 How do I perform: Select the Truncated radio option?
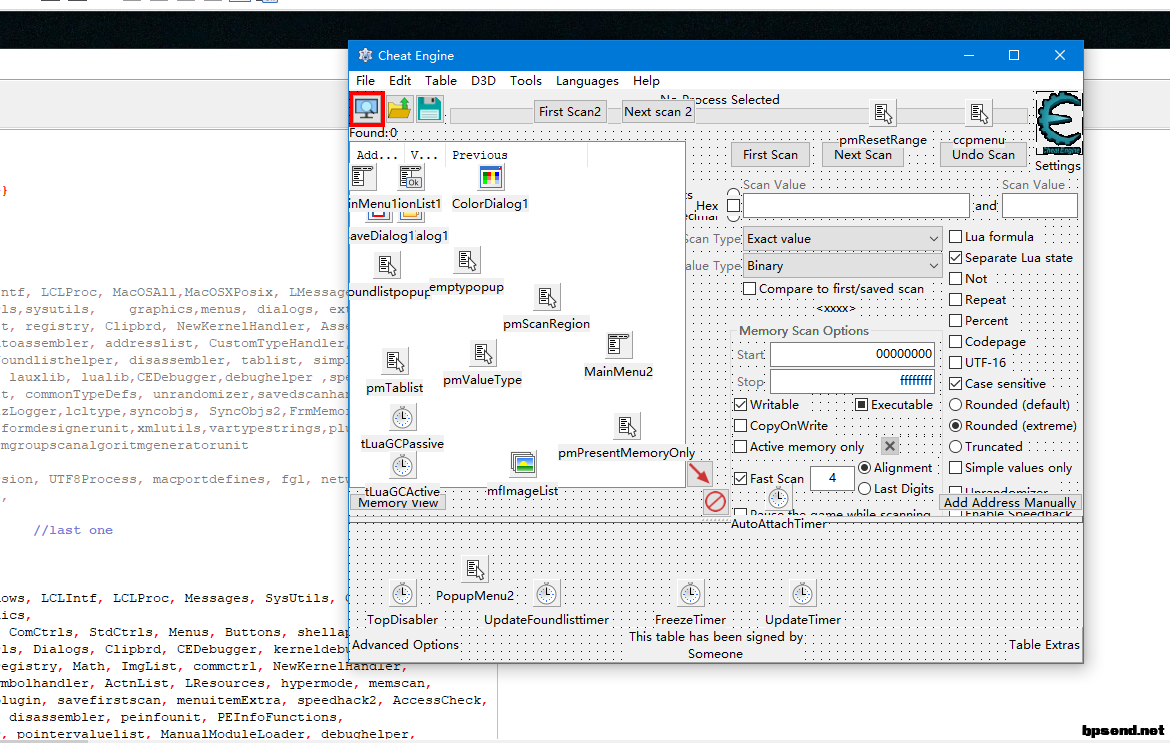(955, 446)
